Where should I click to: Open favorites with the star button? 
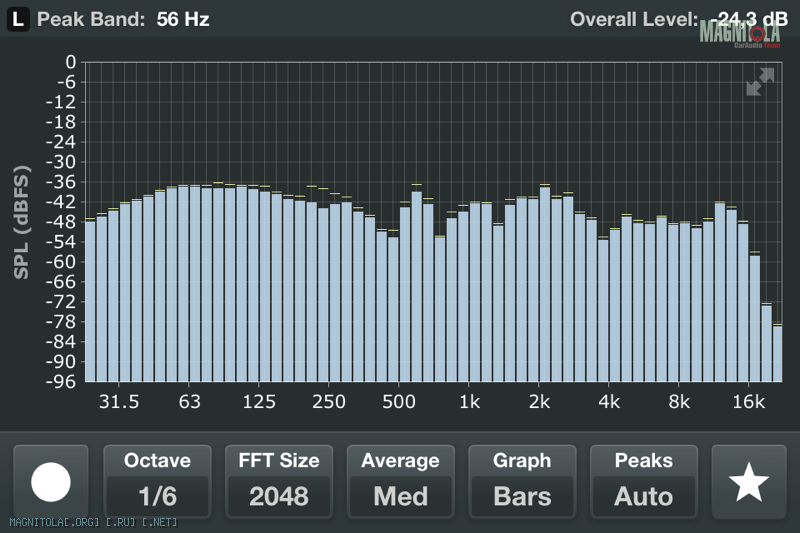[748, 482]
